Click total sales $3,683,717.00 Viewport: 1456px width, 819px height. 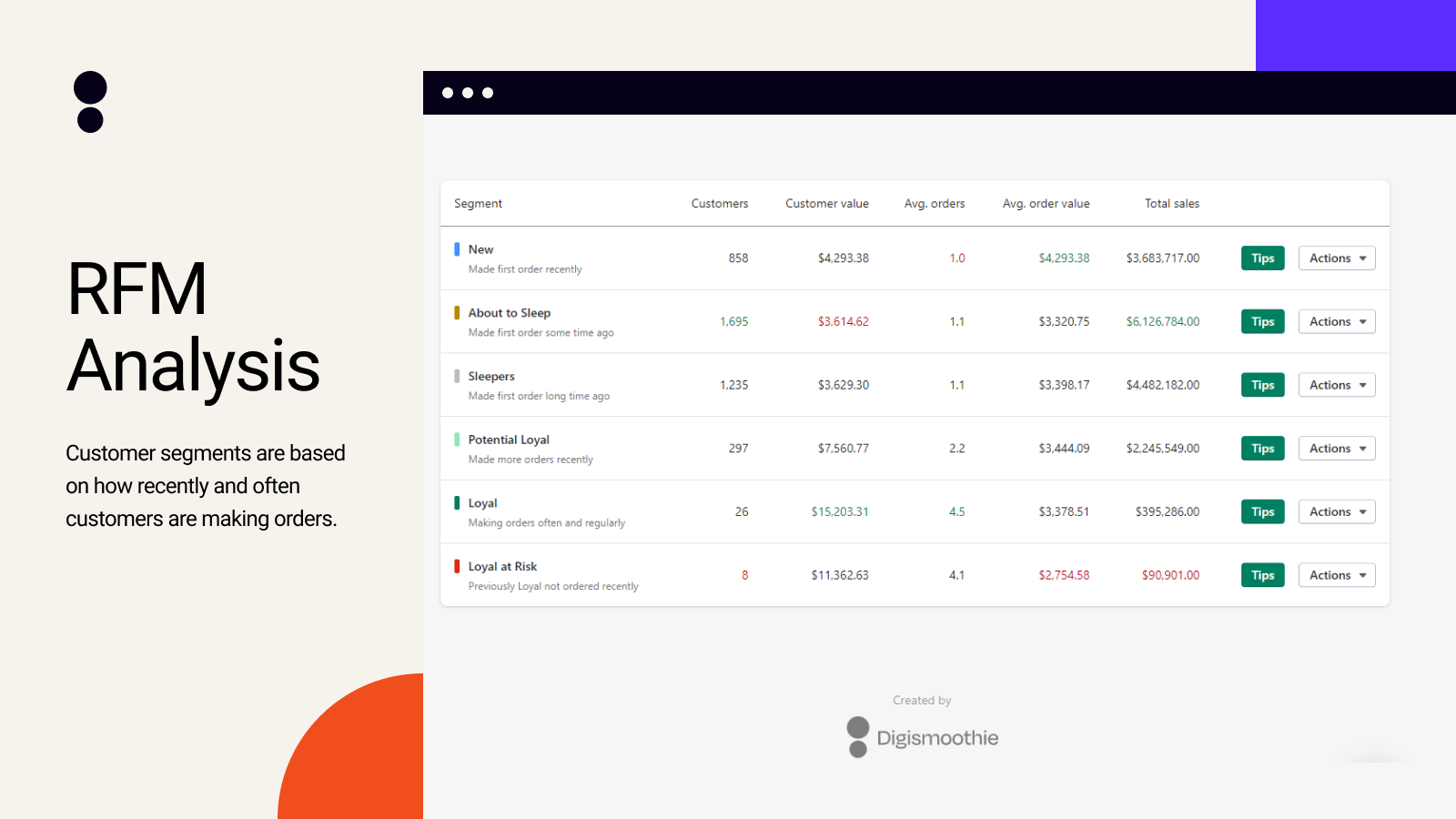click(x=1163, y=258)
